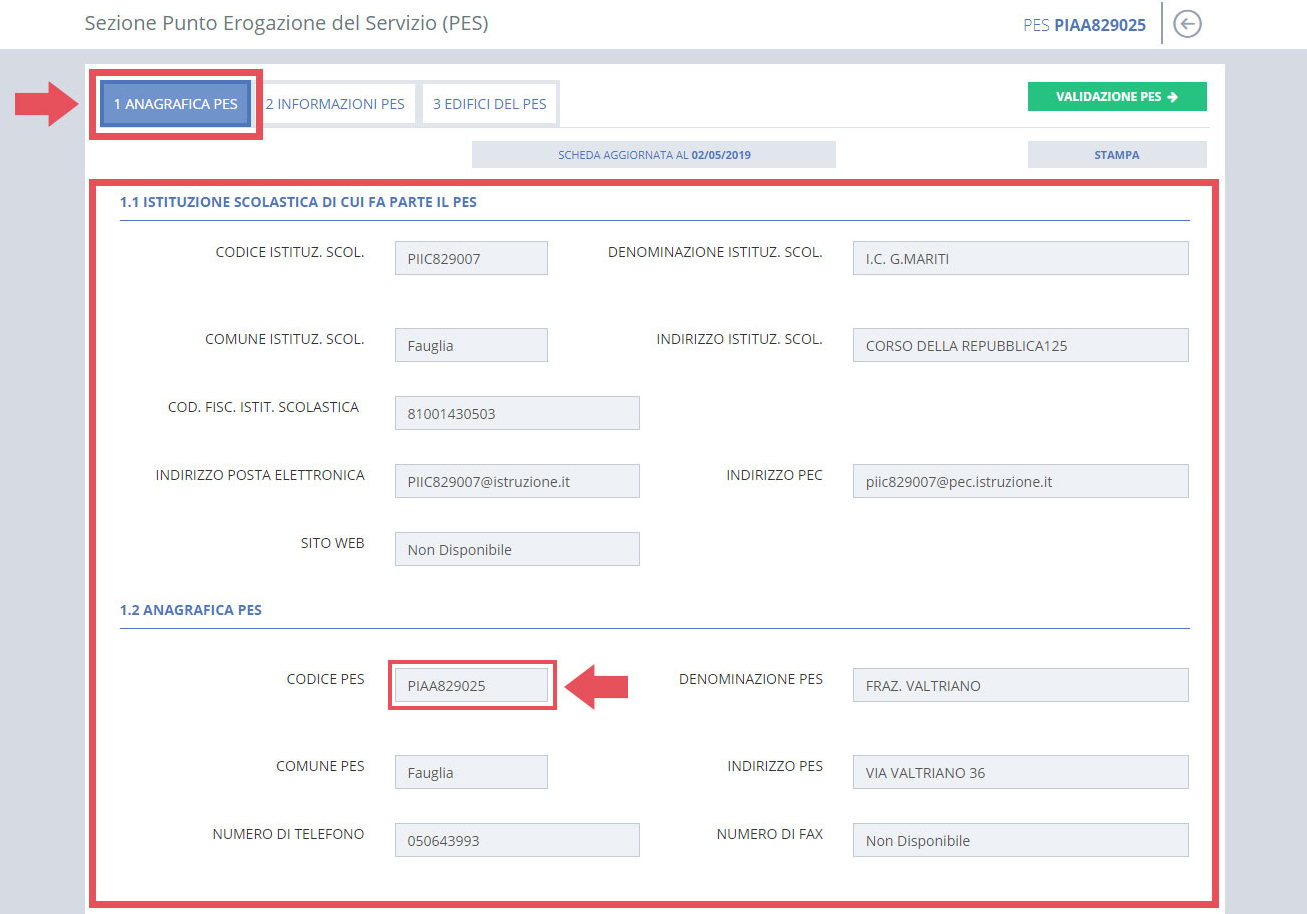Viewport: 1307px width, 914px height.
Task: Click the back arrow circle icon
Action: [1187, 24]
